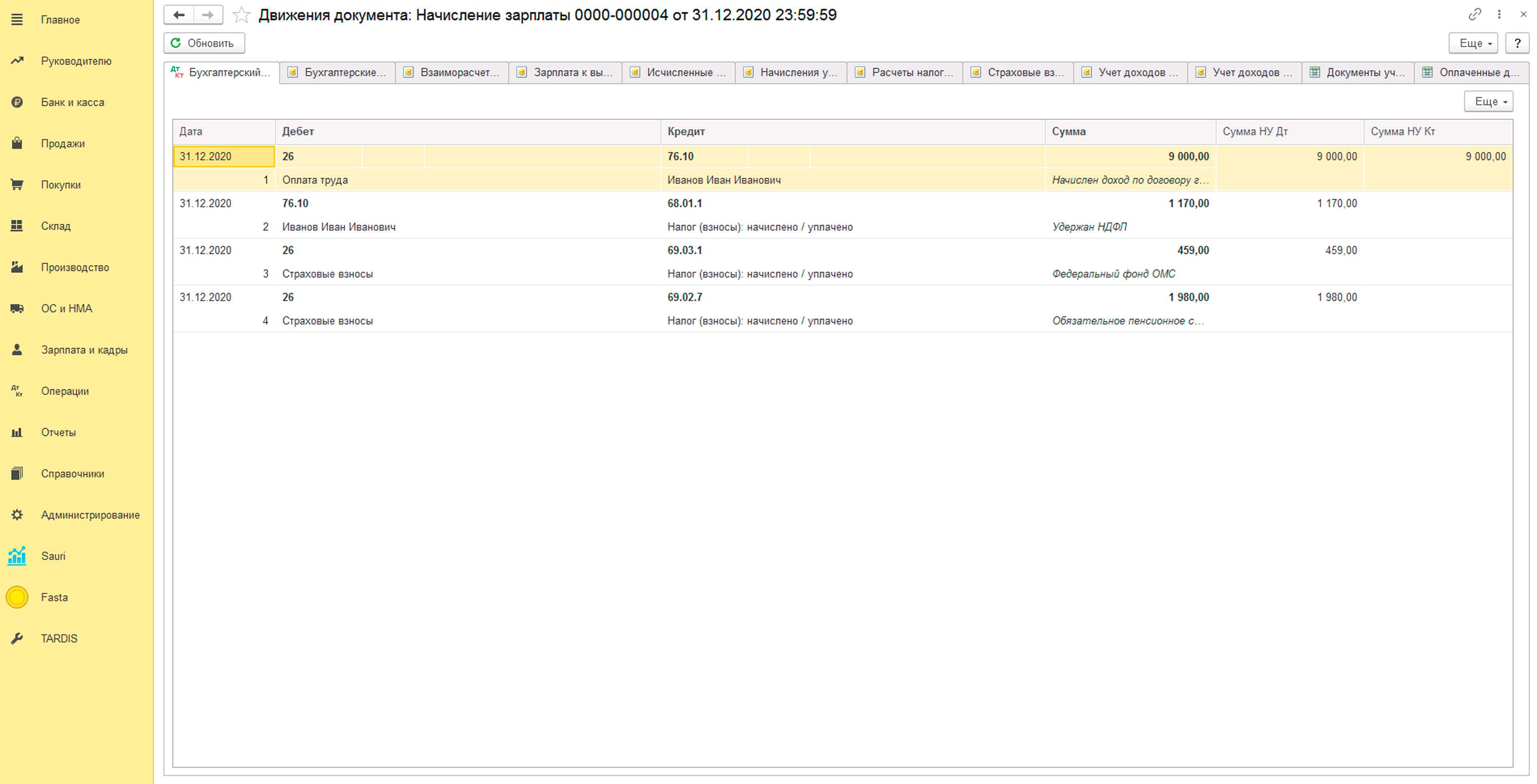Screen dimensions: 1537x784
Task: Click the Fasta yellow circle icon
Action: [17, 597]
